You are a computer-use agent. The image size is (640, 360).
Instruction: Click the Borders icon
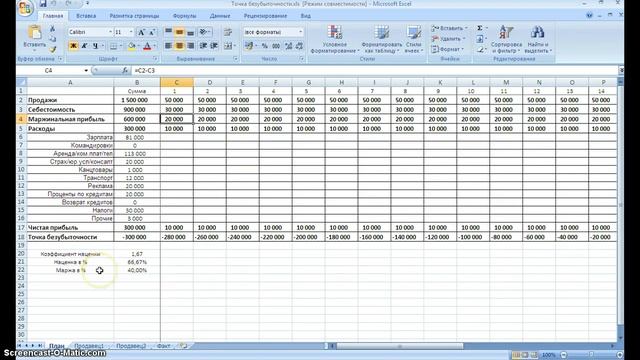(x=113, y=46)
